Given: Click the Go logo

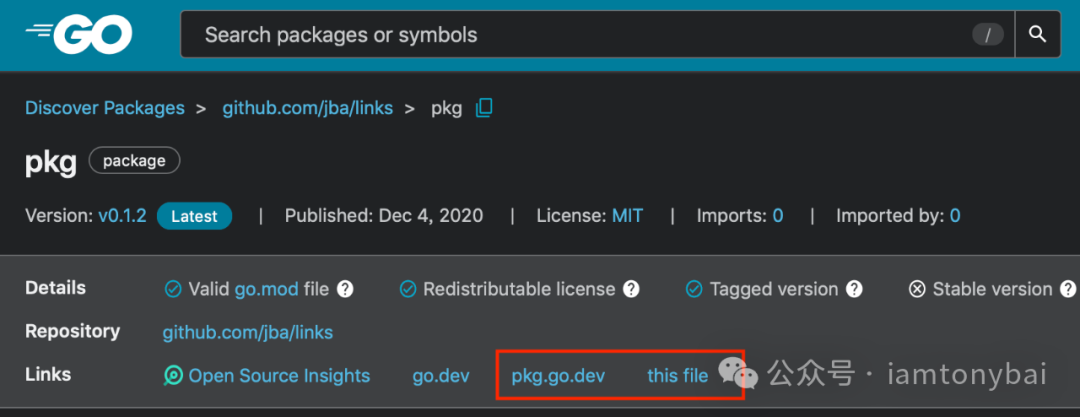Looking at the screenshot, I should coord(79,34).
